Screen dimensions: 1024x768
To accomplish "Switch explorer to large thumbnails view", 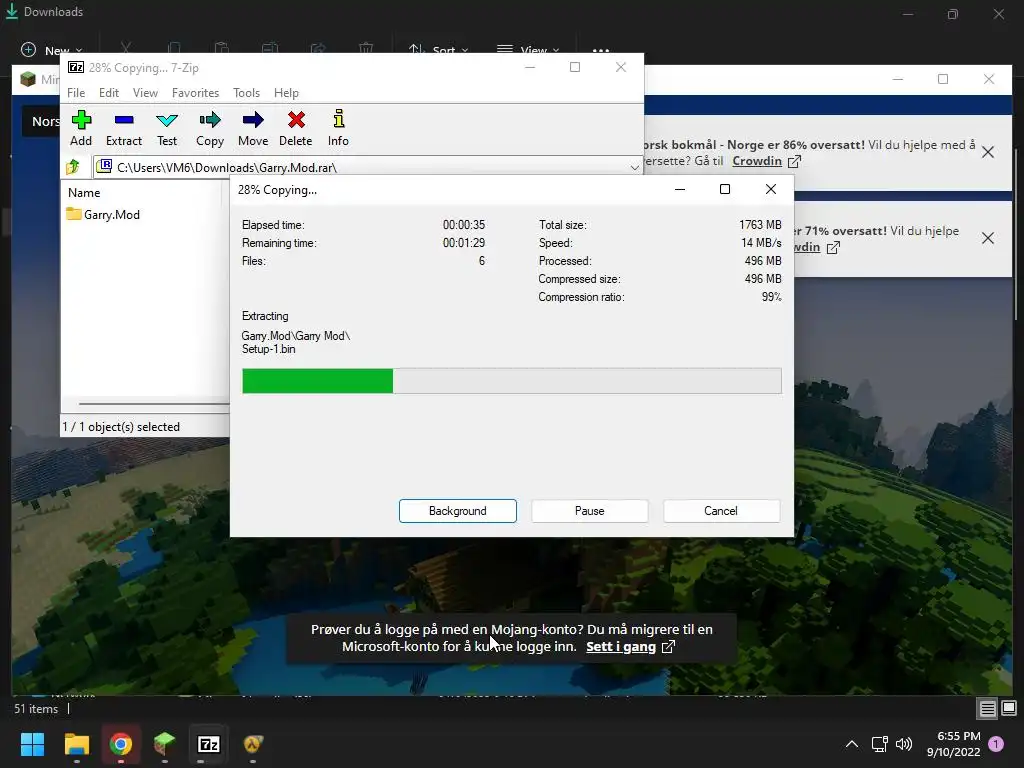I will [x=1009, y=709].
